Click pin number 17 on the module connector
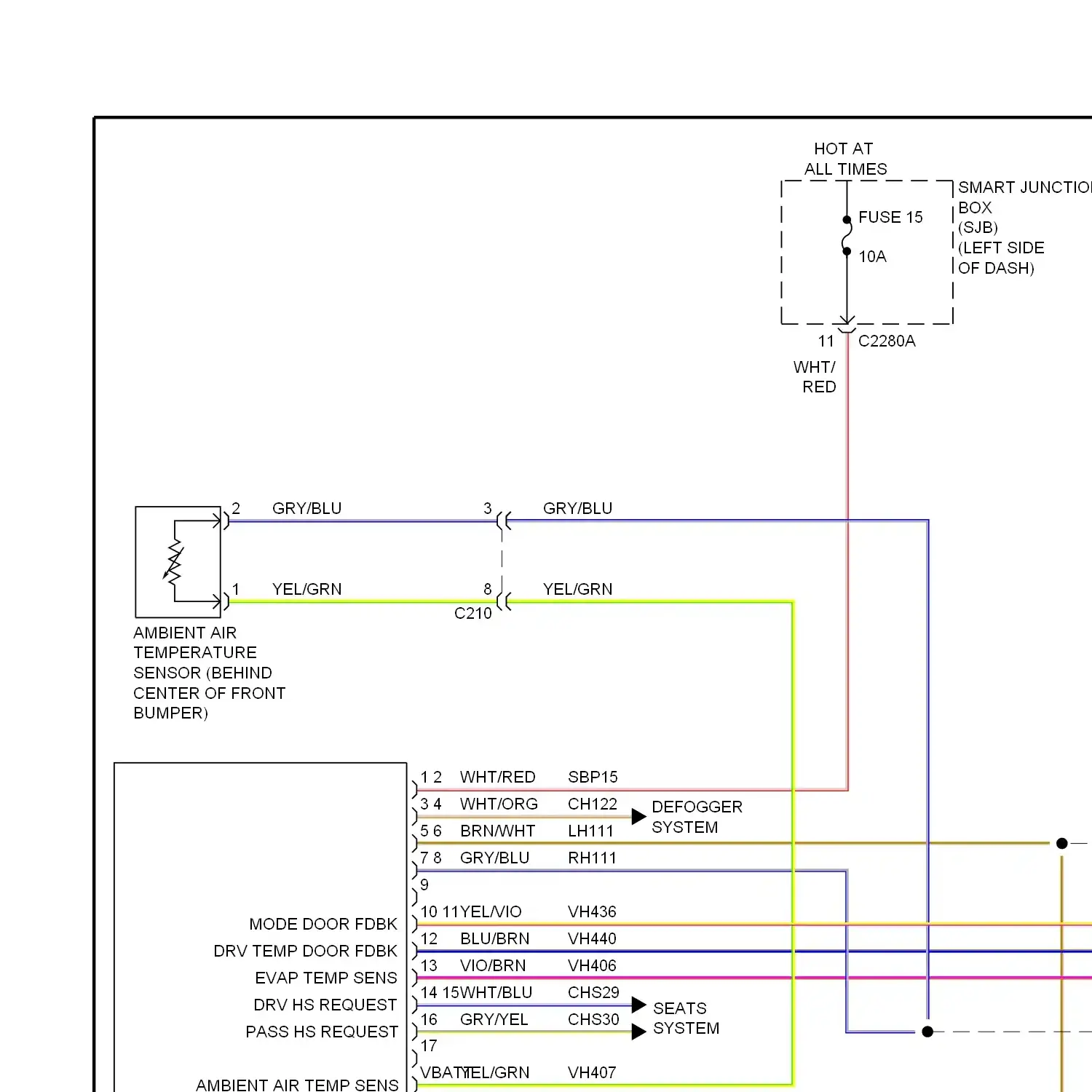This screenshot has height=1092, width=1092. [x=429, y=1046]
